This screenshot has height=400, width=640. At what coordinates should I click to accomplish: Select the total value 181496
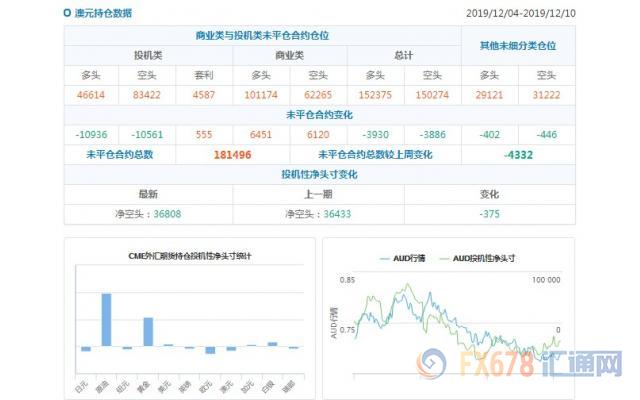click(x=233, y=155)
